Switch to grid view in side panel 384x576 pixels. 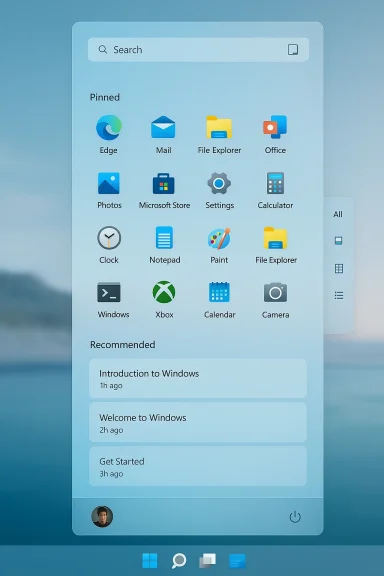point(339,268)
